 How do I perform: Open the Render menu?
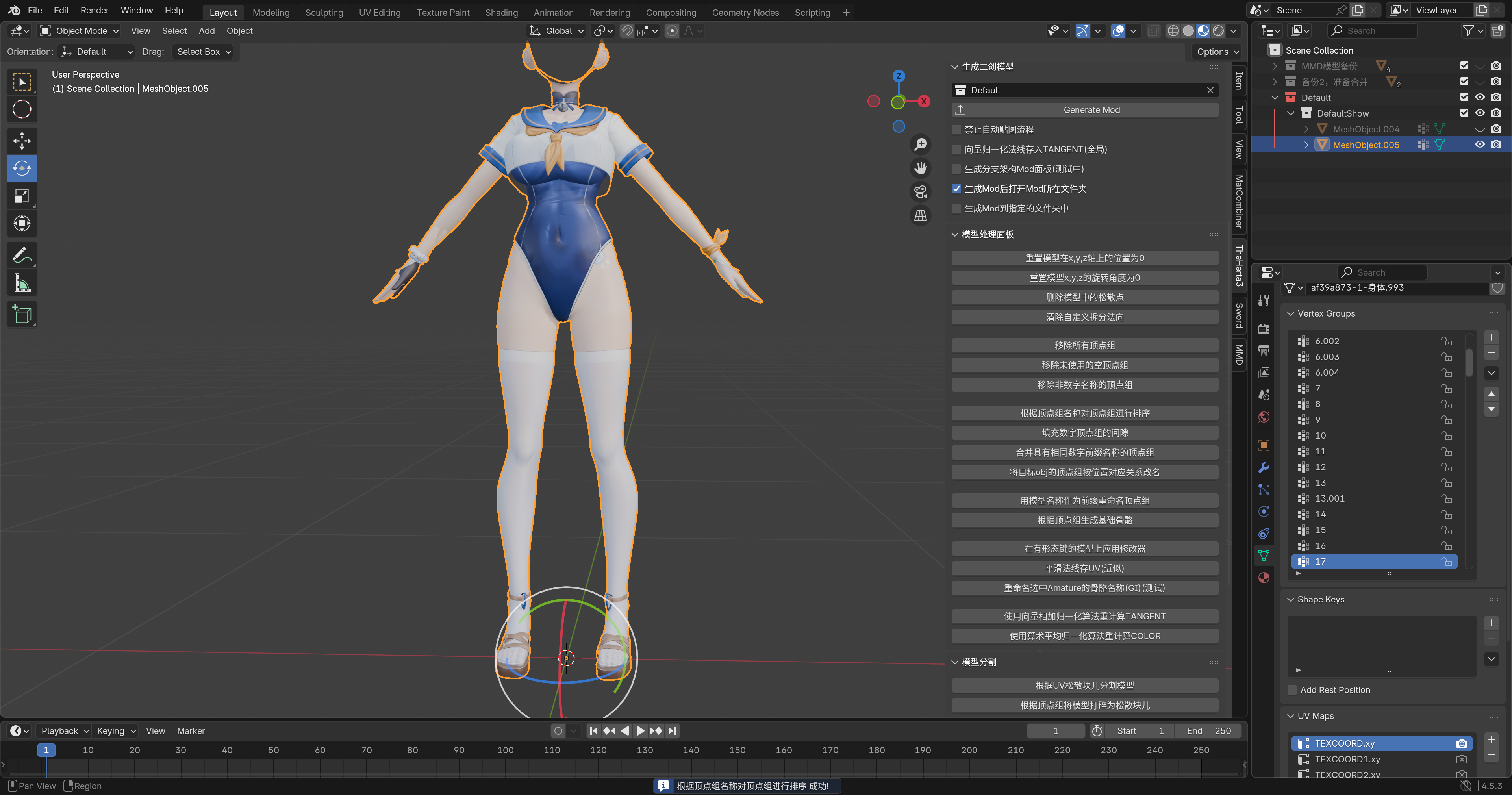94,10
